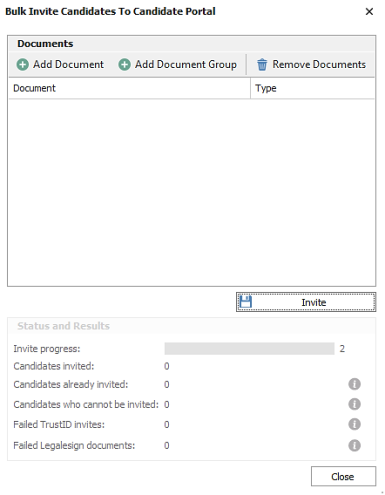Sort by the Document column header
The height and width of the screenshot is (495, 385).
click(x=129, y=88)
